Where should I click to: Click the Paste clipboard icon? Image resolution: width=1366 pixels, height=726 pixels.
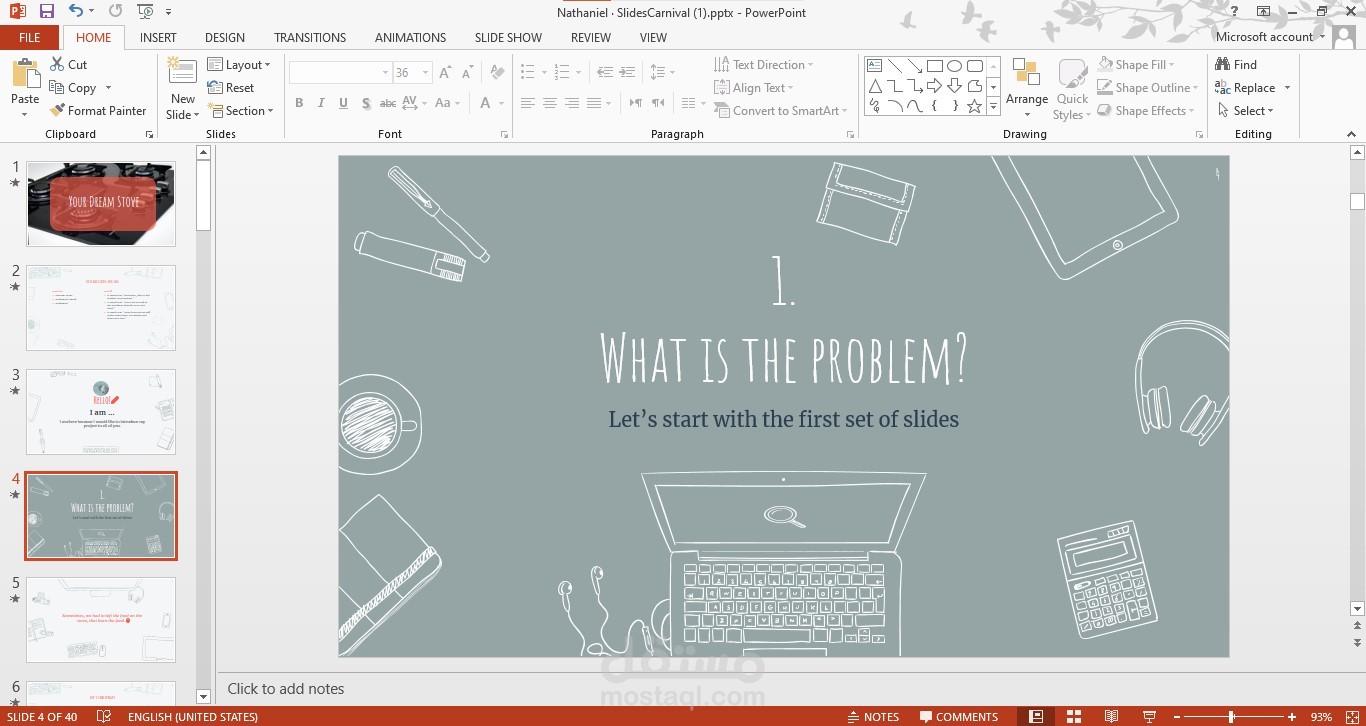click(25, 73)
